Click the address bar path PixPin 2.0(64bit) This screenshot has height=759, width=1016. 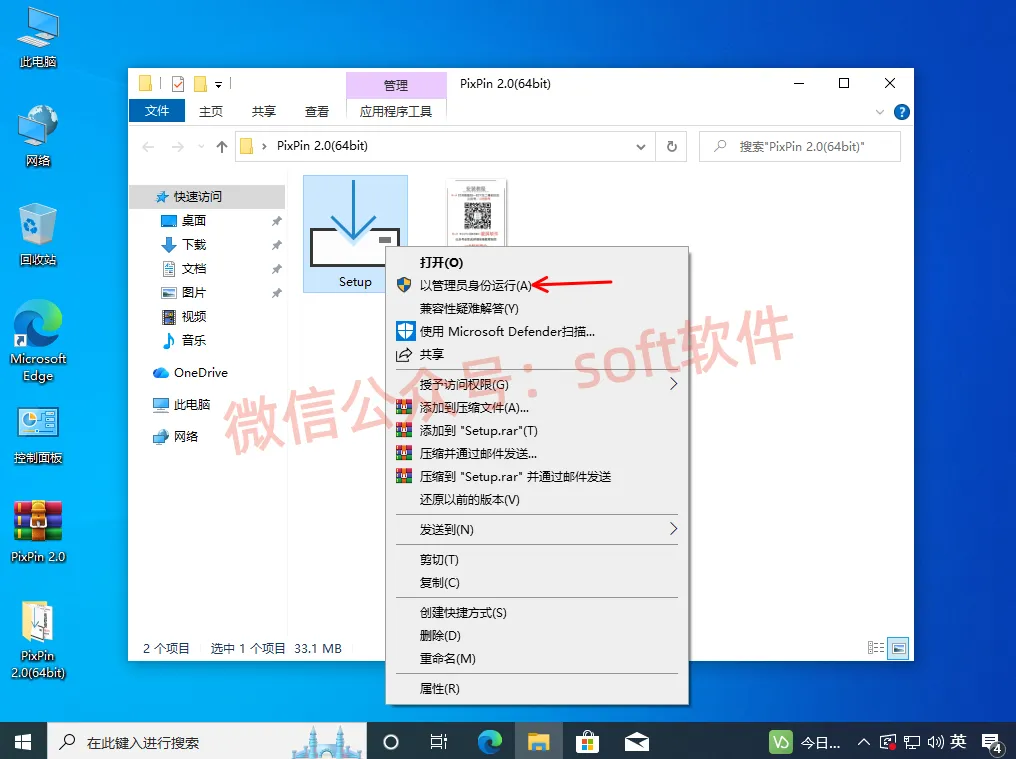pyautogui.click(x=322, y=146)
